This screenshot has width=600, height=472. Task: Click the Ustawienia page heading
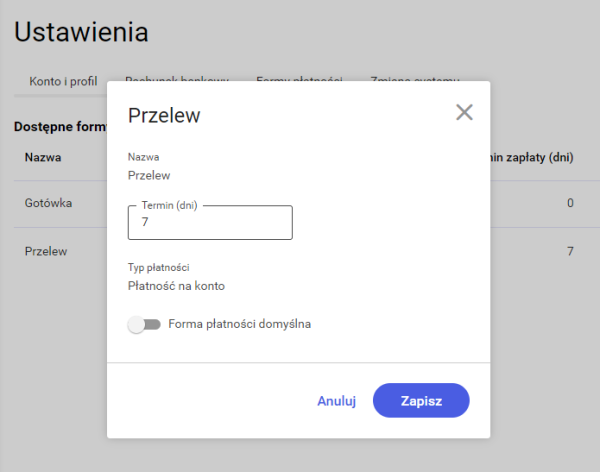point(82,31)
